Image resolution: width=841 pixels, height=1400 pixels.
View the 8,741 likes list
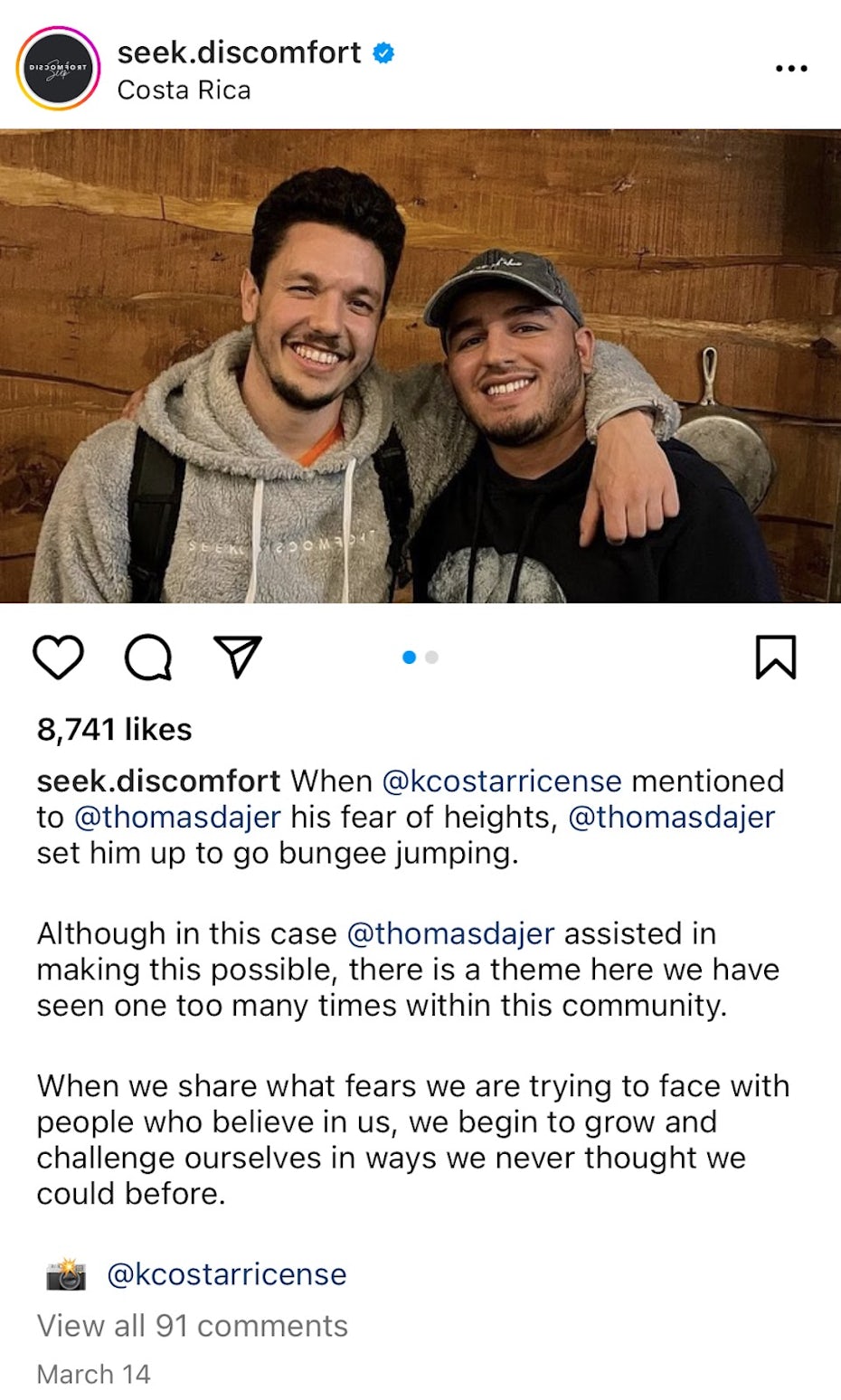(114, 729)
